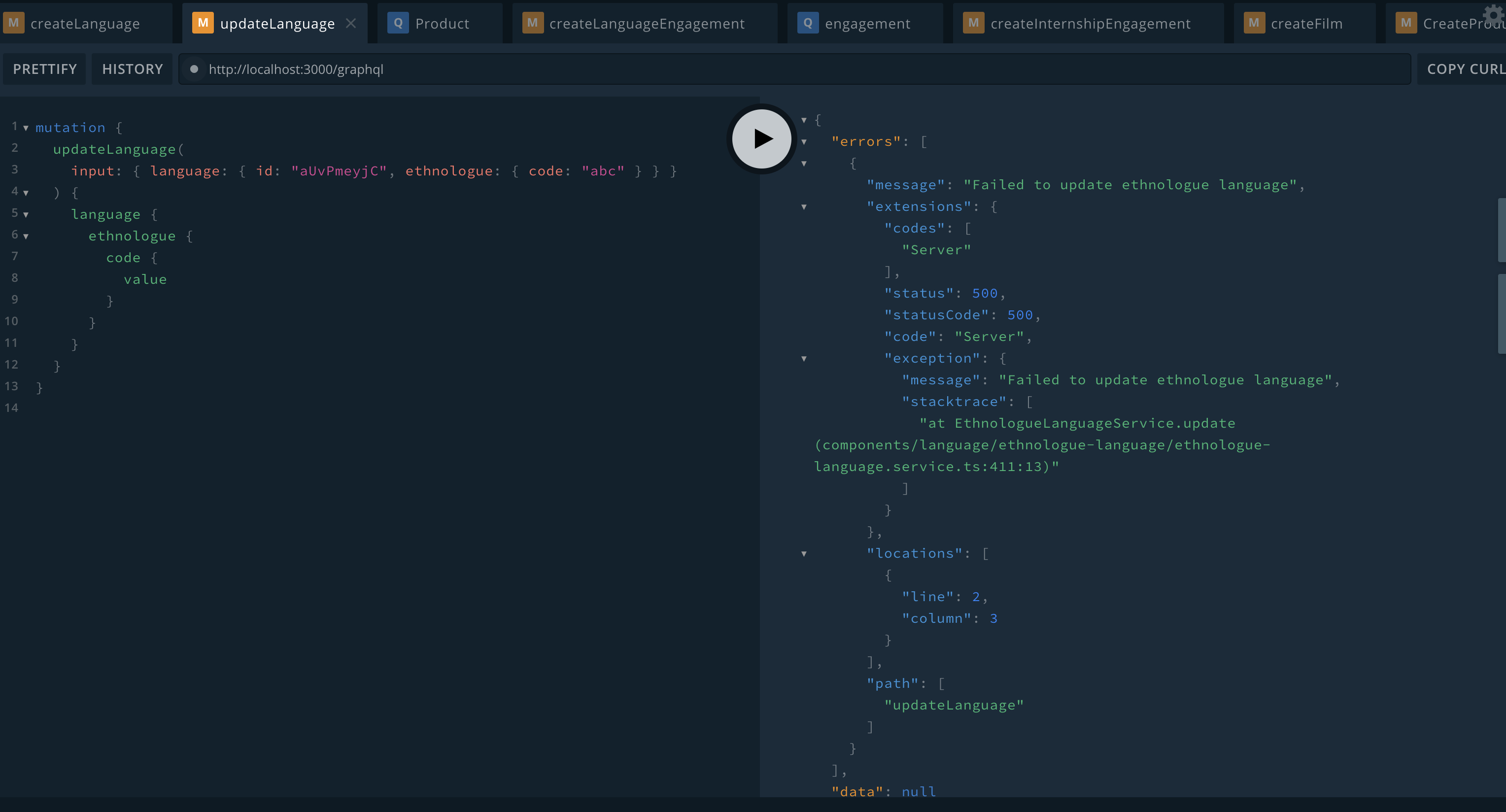This screenshot has height=812, width=1506.
Task: Click M icon on createInternshipEngagement tab
Action: [x=973, y=23]
